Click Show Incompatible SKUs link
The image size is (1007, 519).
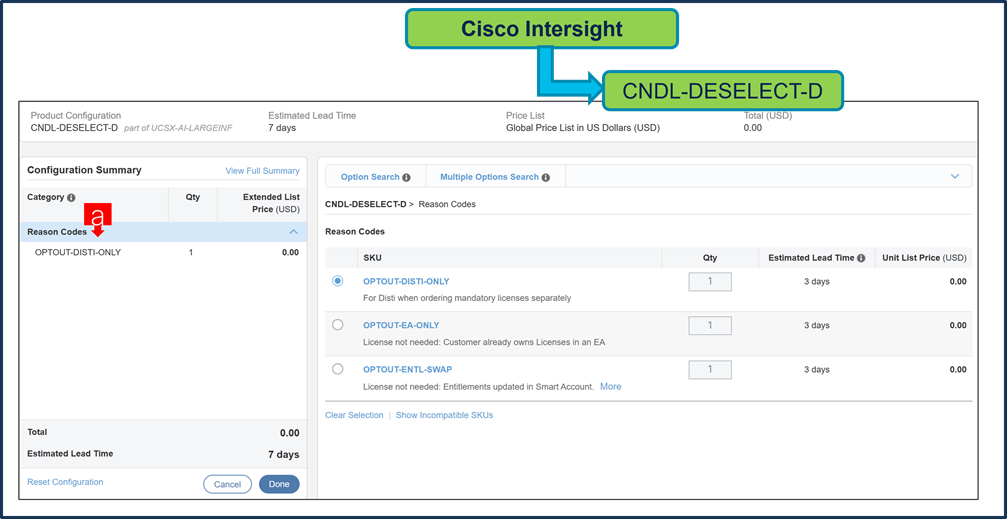click(444, 415)
